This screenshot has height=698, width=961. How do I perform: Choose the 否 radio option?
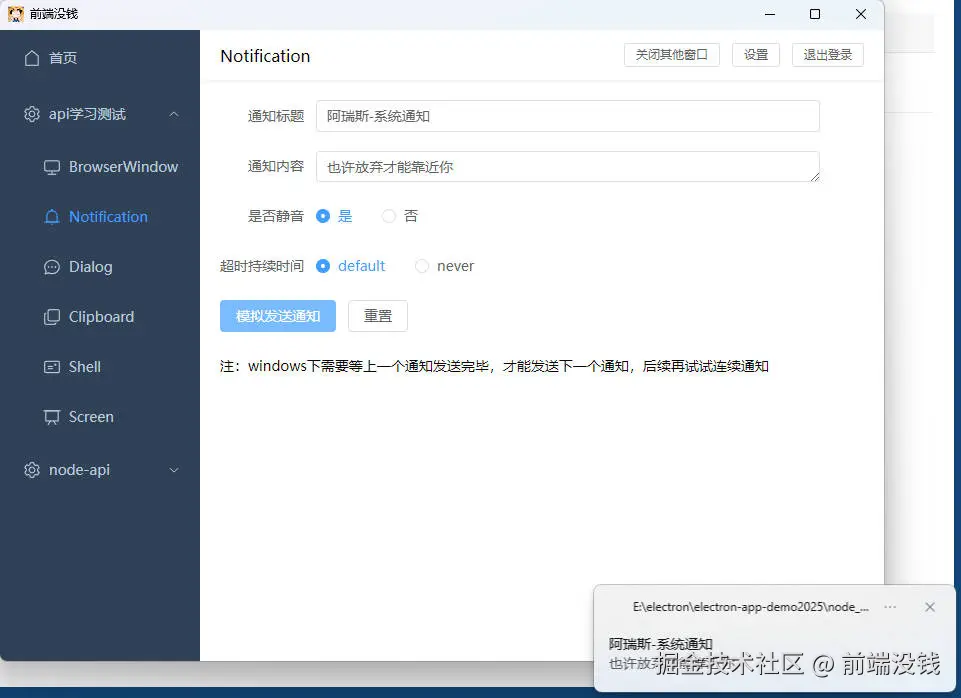pyautogui.click(x=391, y=216)
